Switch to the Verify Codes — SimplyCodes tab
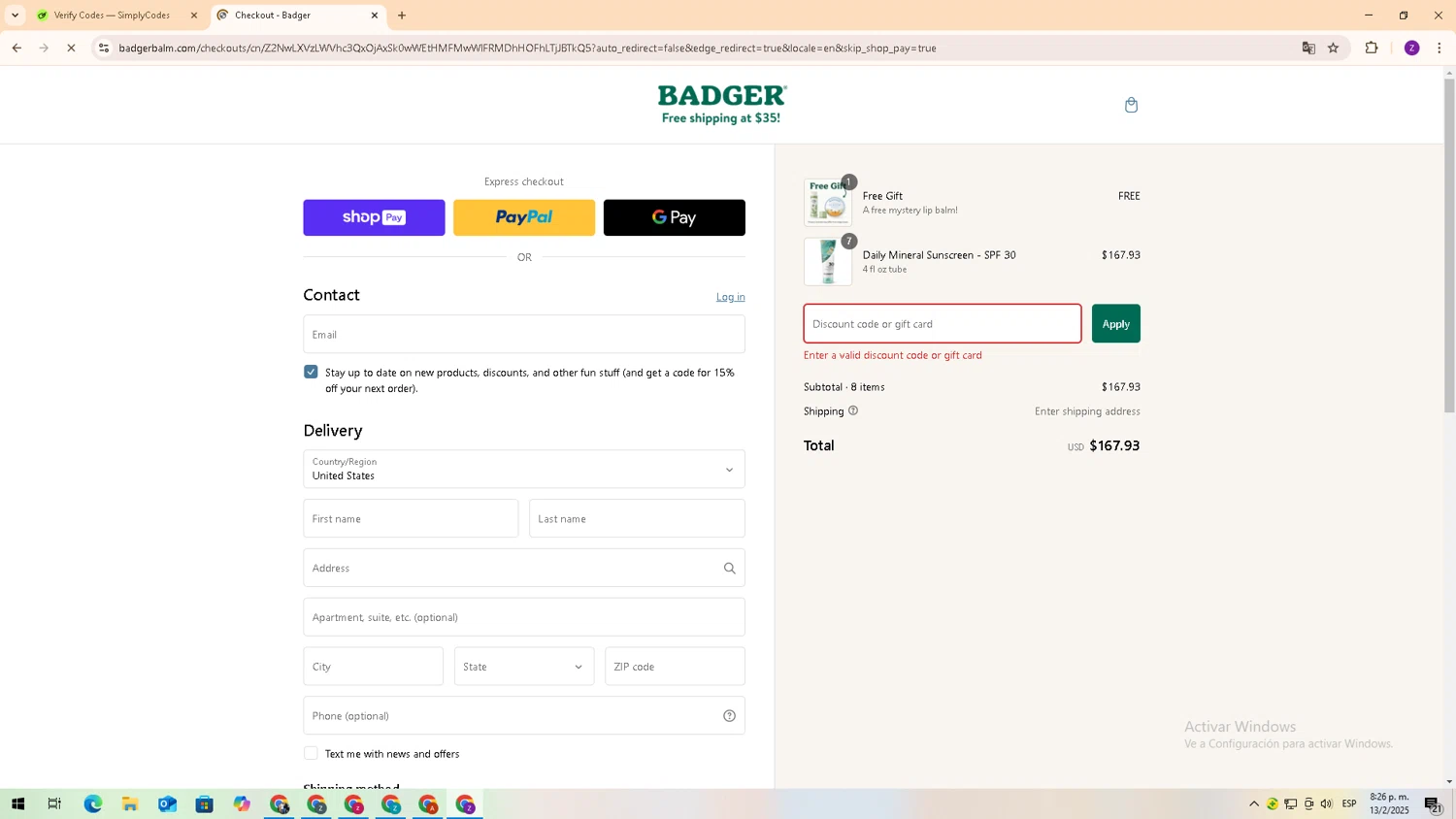The height and width of the screenshot is (819, 1456). point(112,16)
